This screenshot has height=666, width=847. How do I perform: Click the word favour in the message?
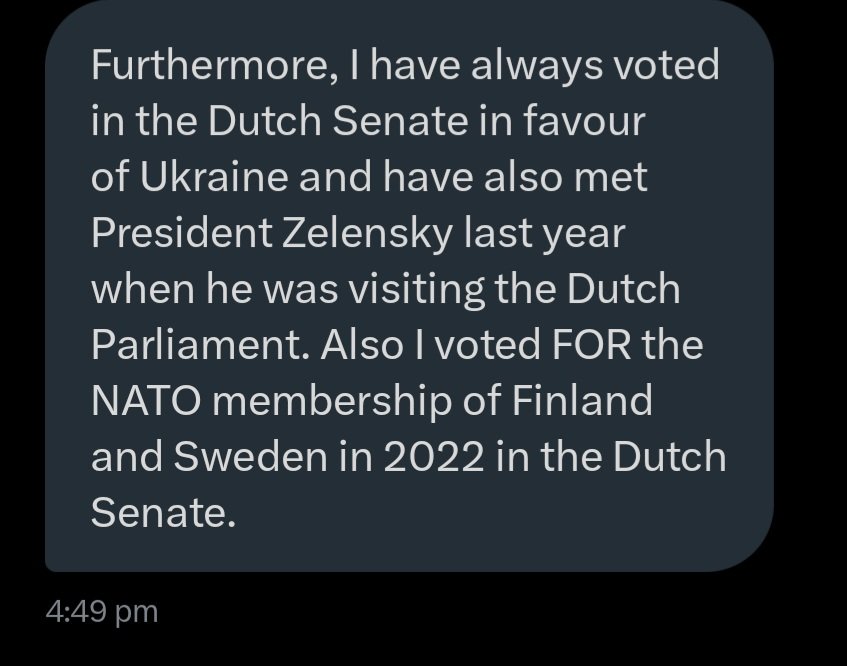pos(584,121)
